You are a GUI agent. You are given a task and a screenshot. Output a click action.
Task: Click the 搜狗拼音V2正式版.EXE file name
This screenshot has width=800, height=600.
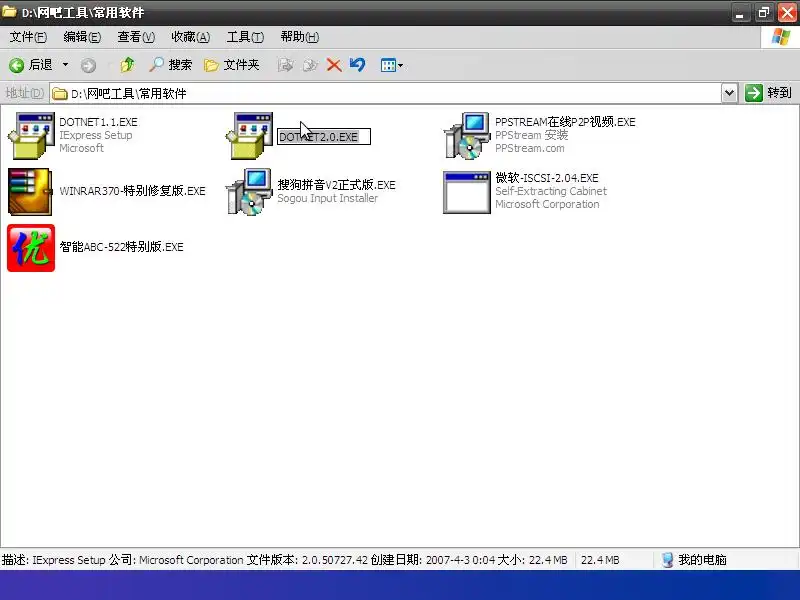point(336,185)
